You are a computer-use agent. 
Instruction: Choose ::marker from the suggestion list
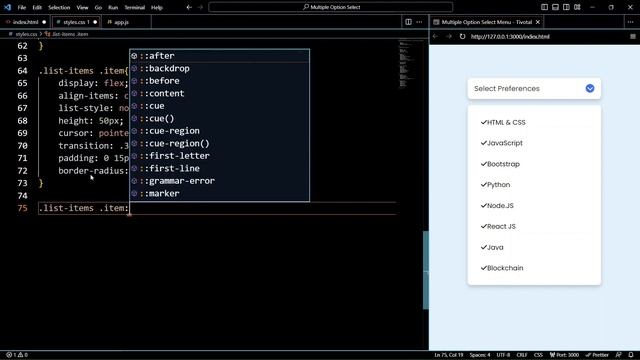pos(220,193)
